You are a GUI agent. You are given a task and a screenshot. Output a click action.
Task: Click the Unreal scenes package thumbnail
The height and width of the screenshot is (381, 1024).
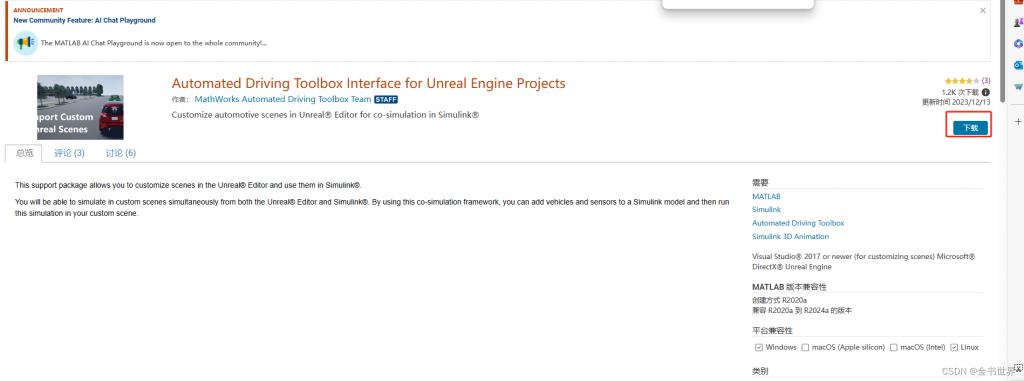click(x=80, y=107)
